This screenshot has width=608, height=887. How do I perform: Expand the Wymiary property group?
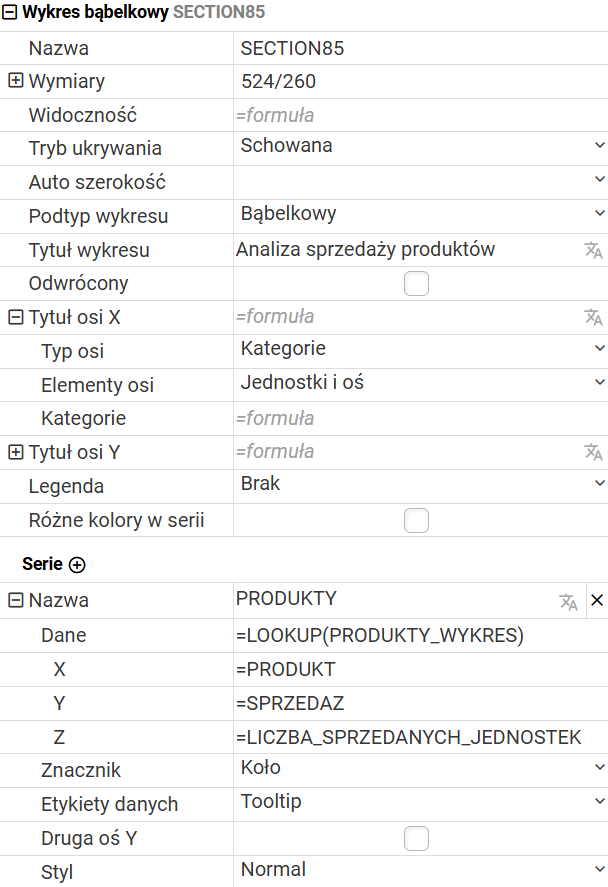click(x=15, y=81)
